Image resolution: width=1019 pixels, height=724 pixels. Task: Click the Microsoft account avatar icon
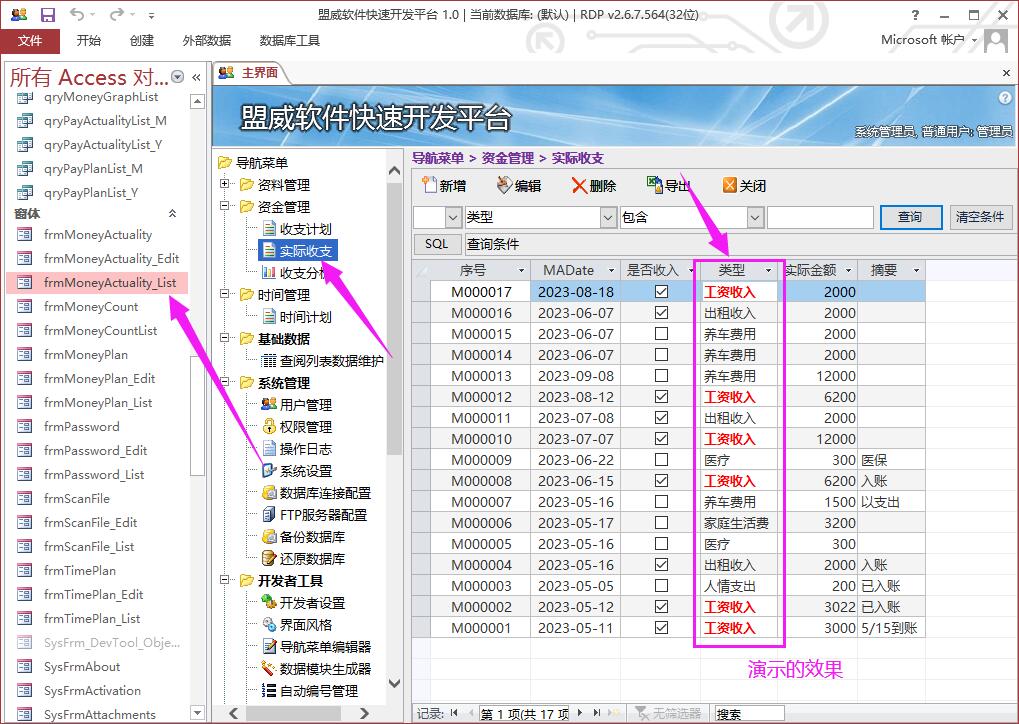pos(996,40)
